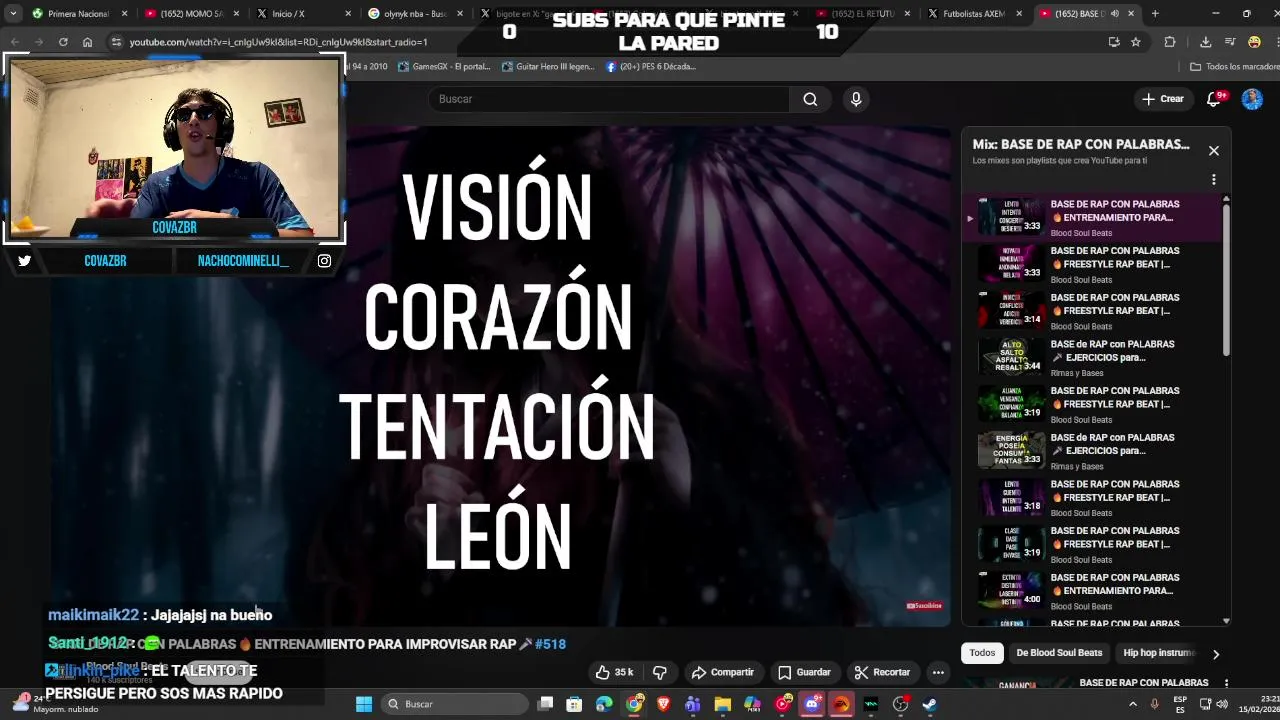Open media control icon in toolbar
Screen dimensions: 1280x720
tap(1230, 42)
